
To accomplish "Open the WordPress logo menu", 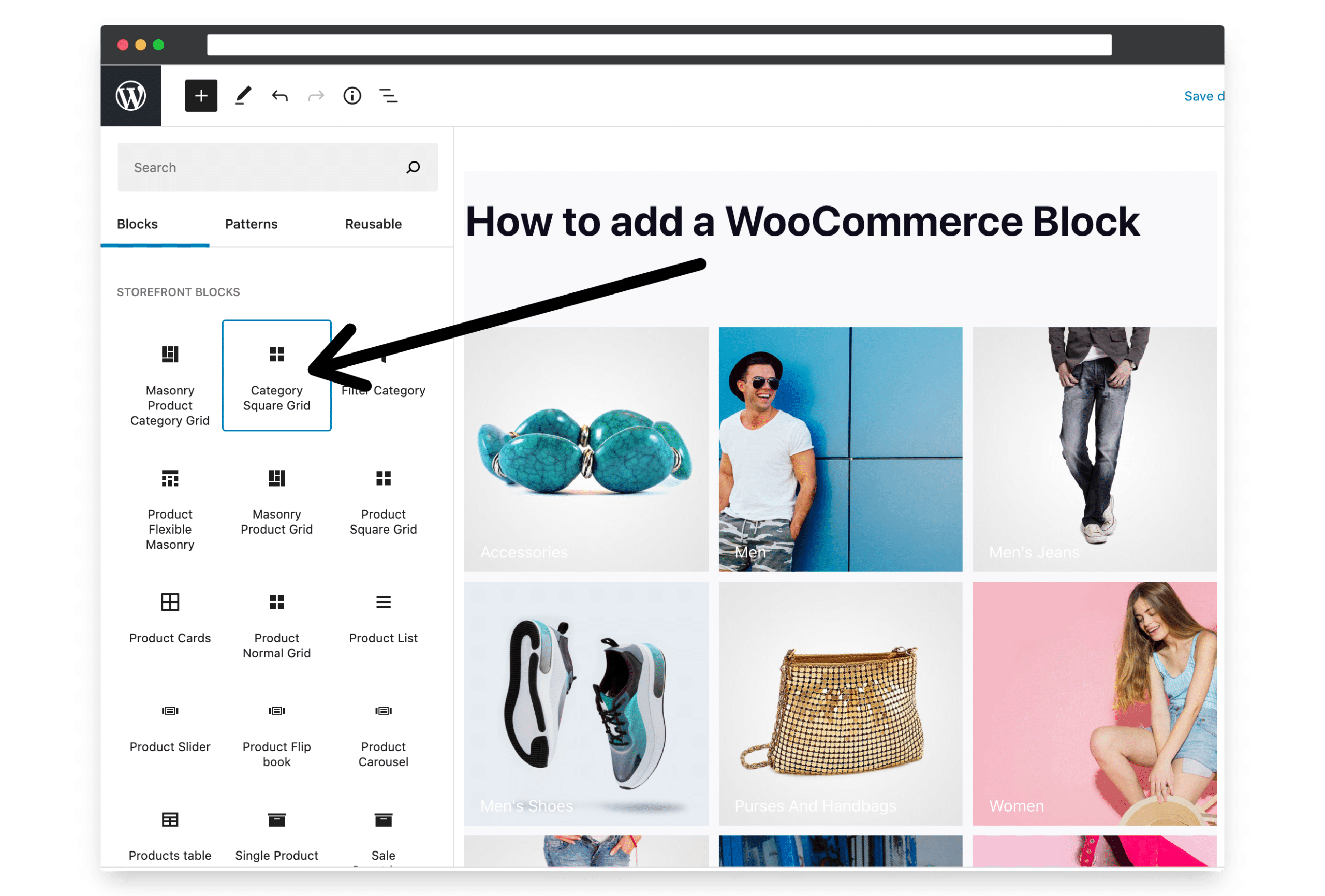I will pyautogui.click(x=130, y=95).
